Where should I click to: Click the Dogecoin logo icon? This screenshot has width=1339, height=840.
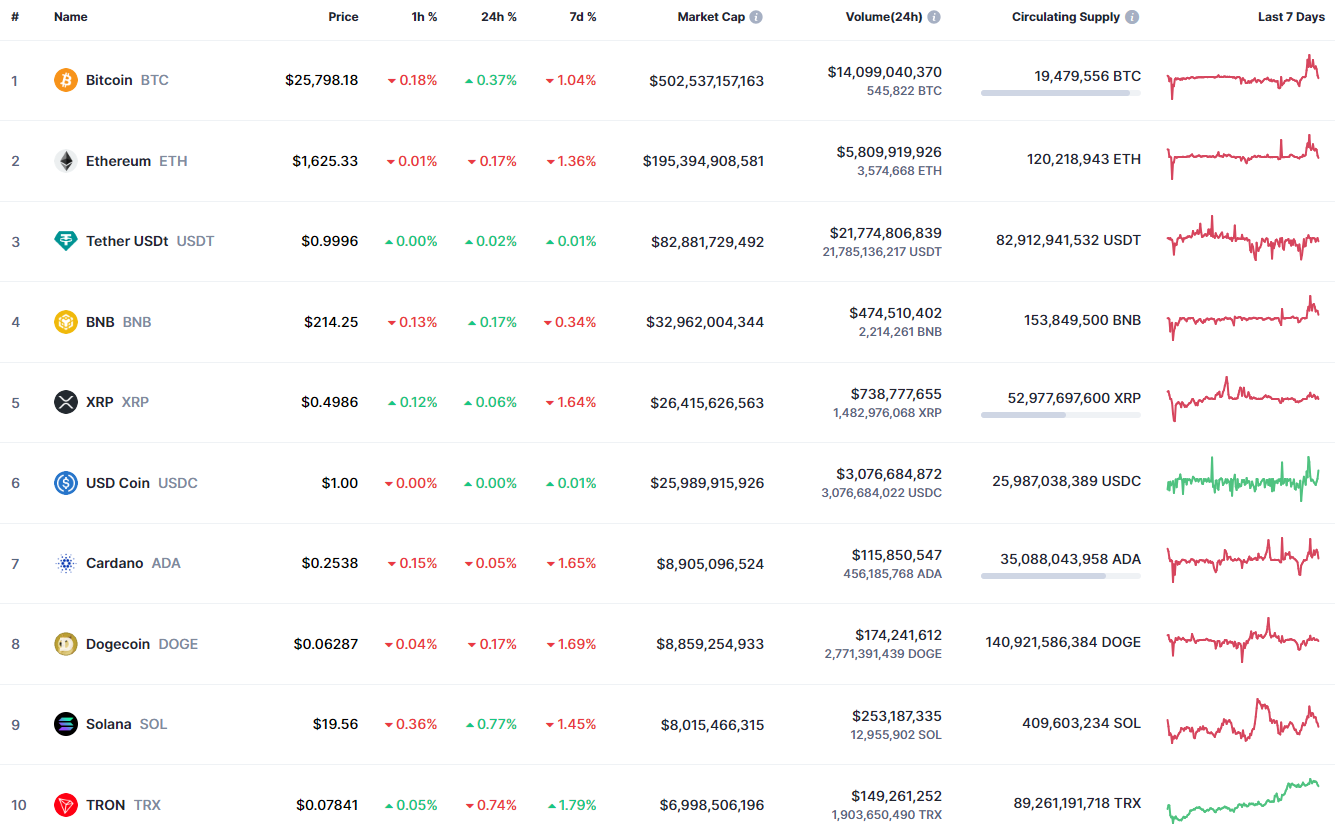[x=66, y=644]
